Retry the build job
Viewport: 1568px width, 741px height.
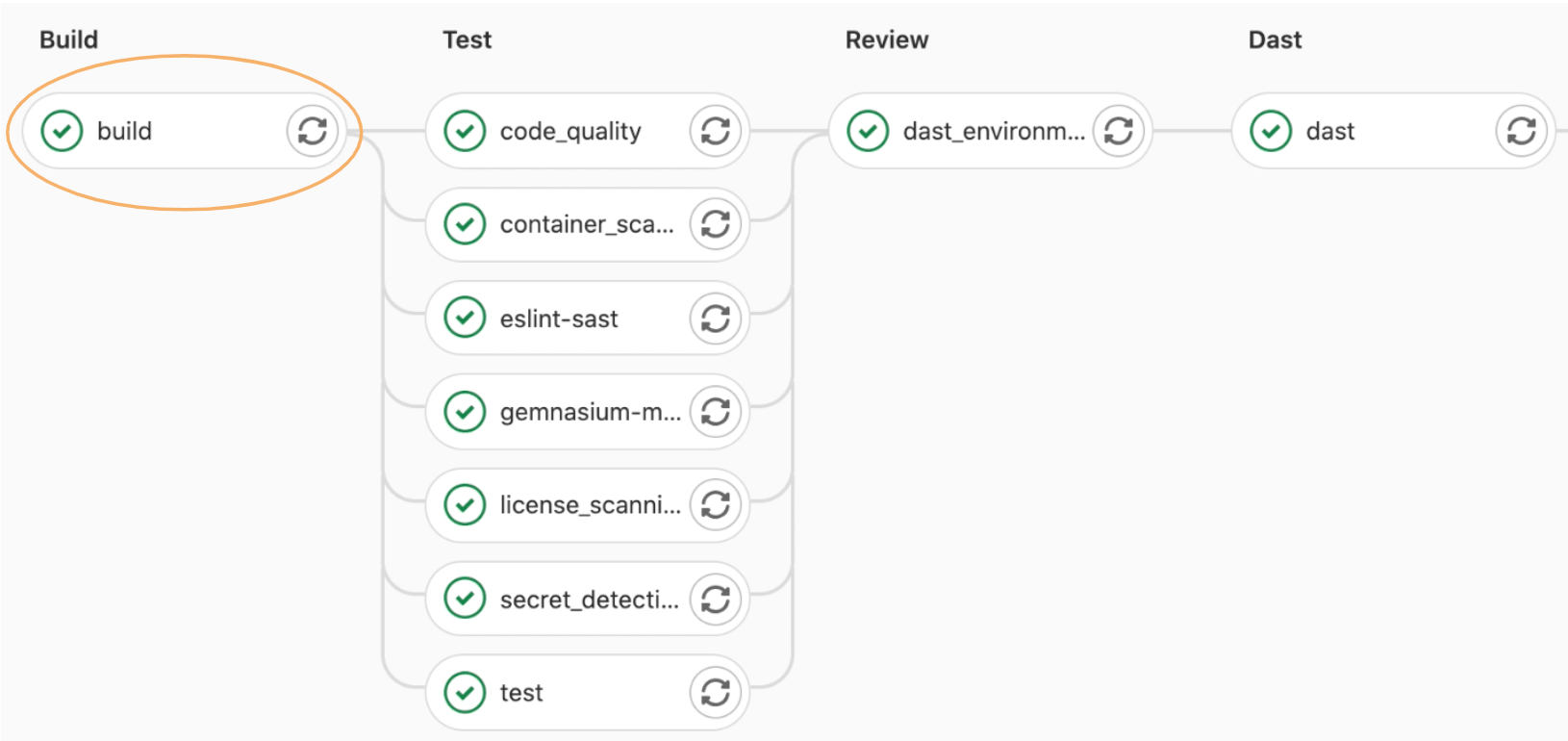tap(313, 131)
